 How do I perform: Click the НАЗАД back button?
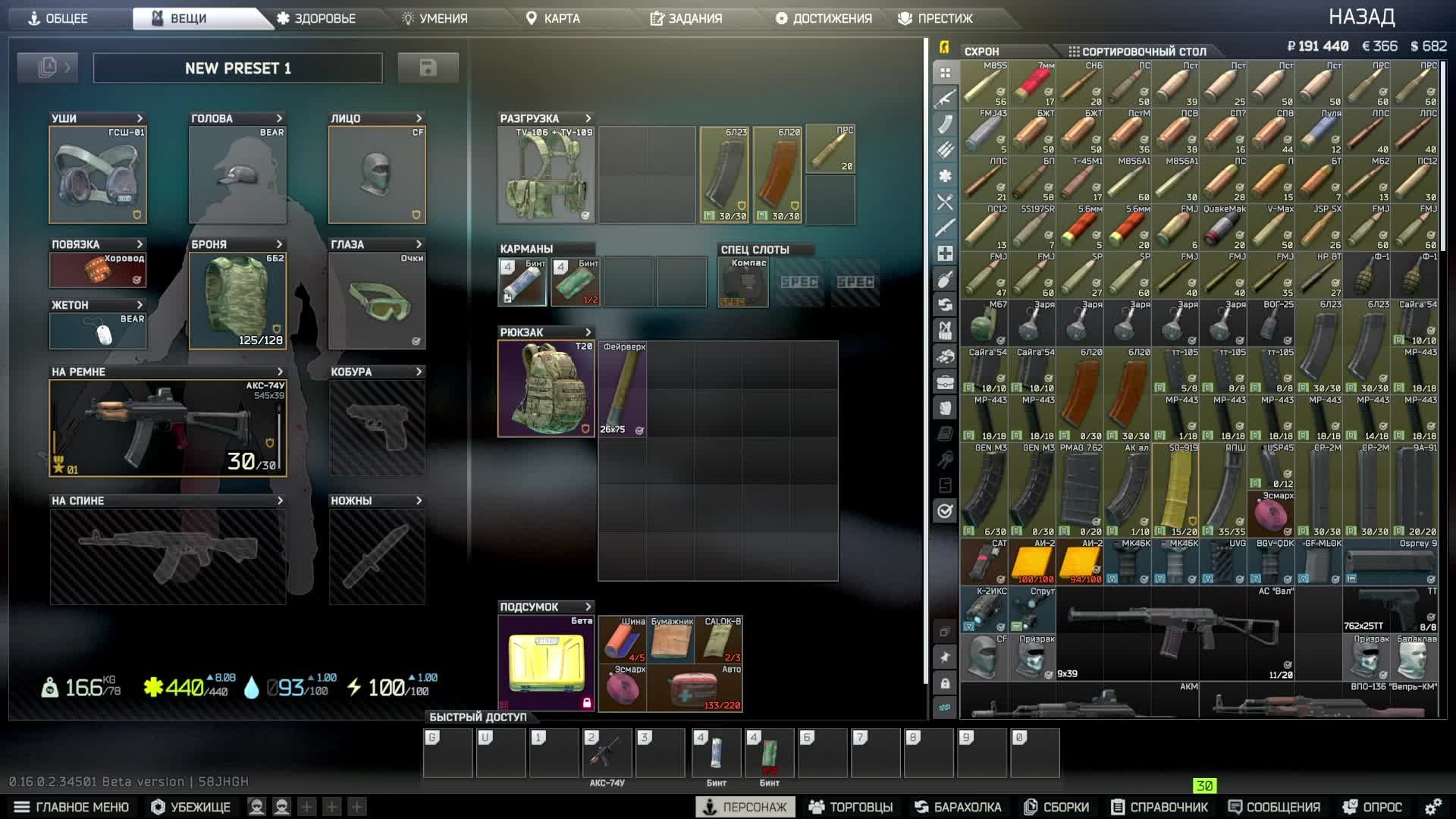tap(1361, 17)
